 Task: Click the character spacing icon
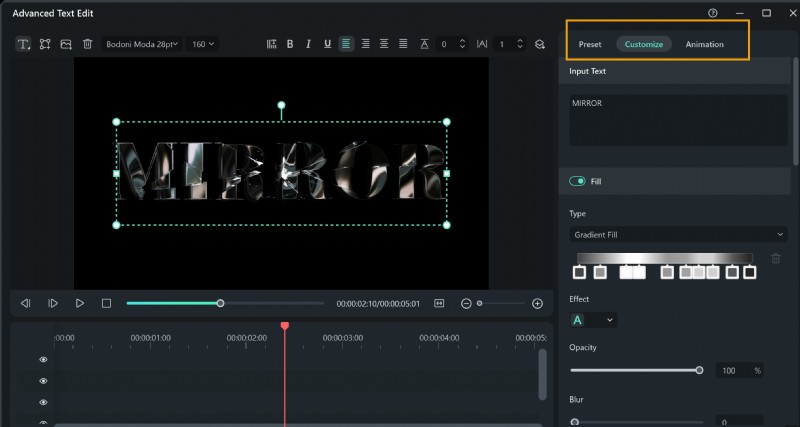(482, 44)
